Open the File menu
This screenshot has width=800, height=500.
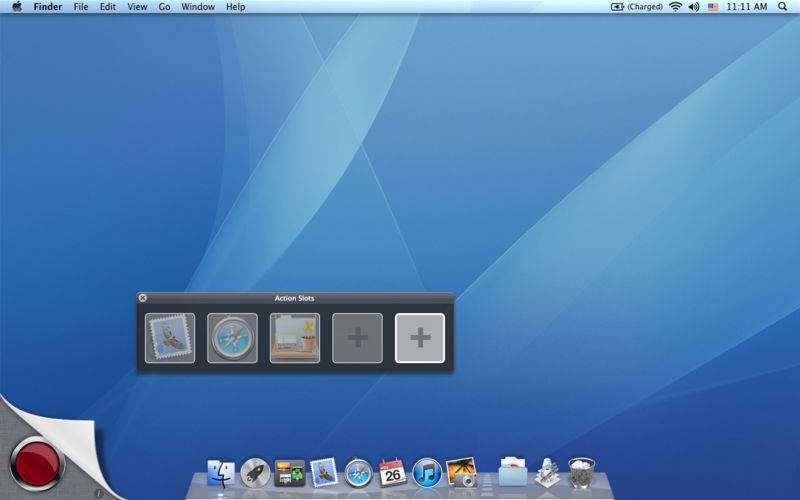[x=81, y=7]
